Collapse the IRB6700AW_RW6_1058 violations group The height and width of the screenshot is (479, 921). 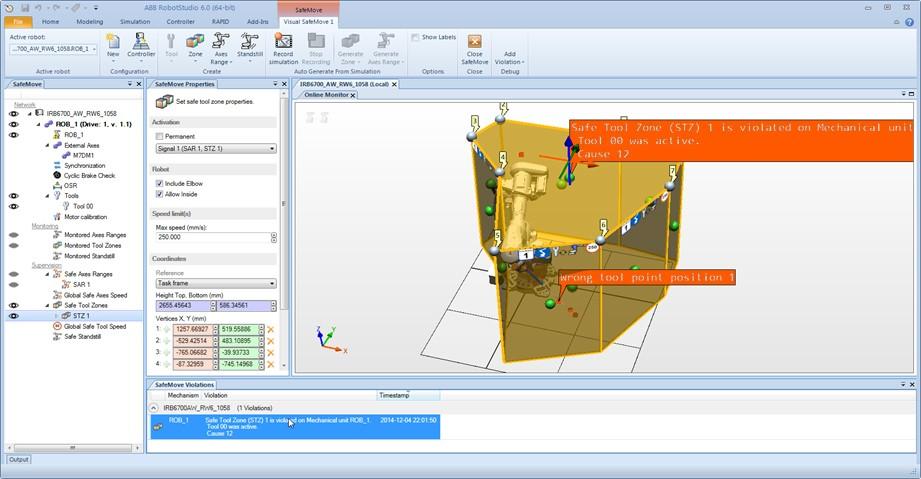tap(154, 407)
